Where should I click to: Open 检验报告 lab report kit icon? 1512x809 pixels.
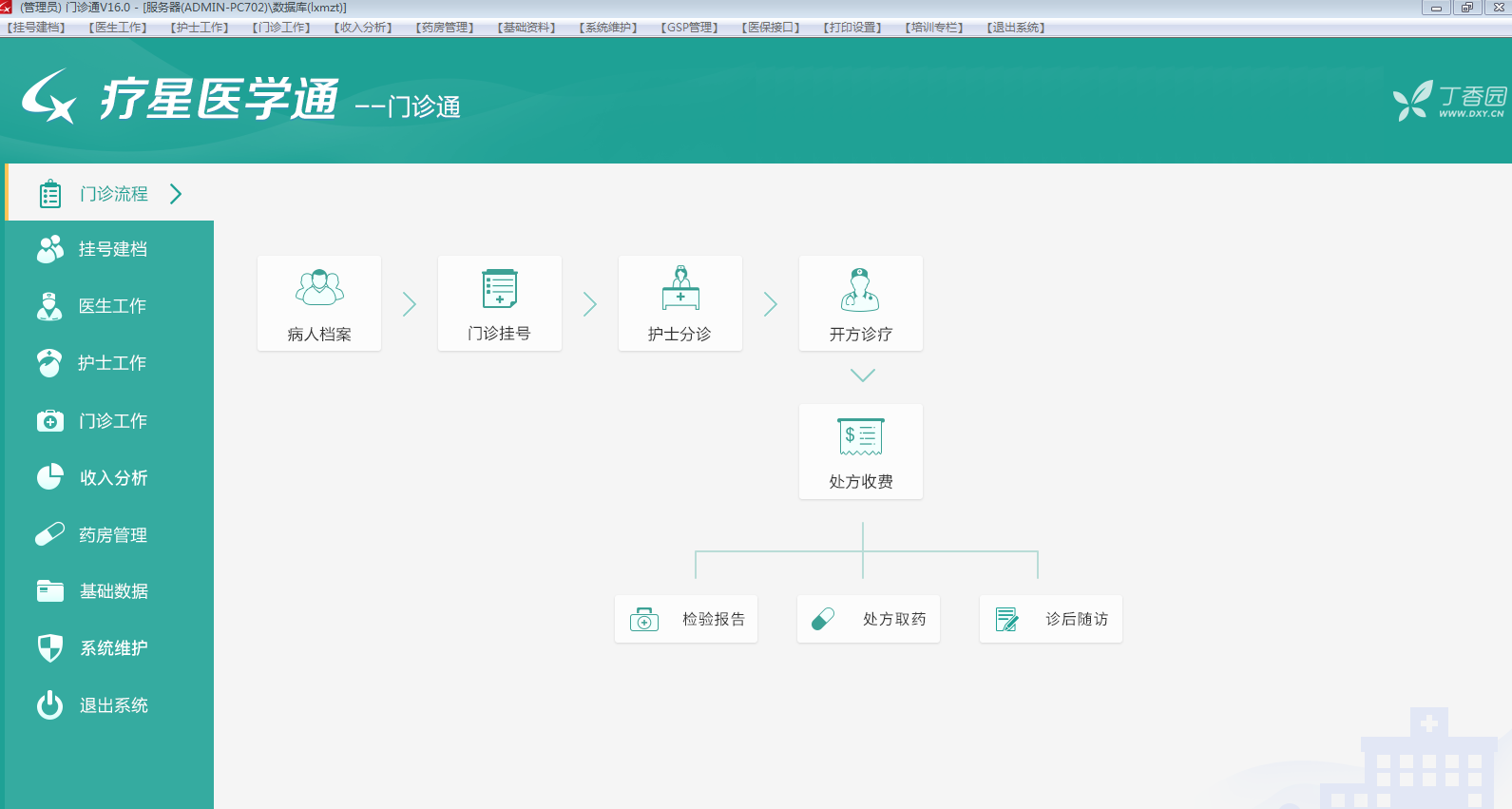pyautogui.click(x=644, y=620)
